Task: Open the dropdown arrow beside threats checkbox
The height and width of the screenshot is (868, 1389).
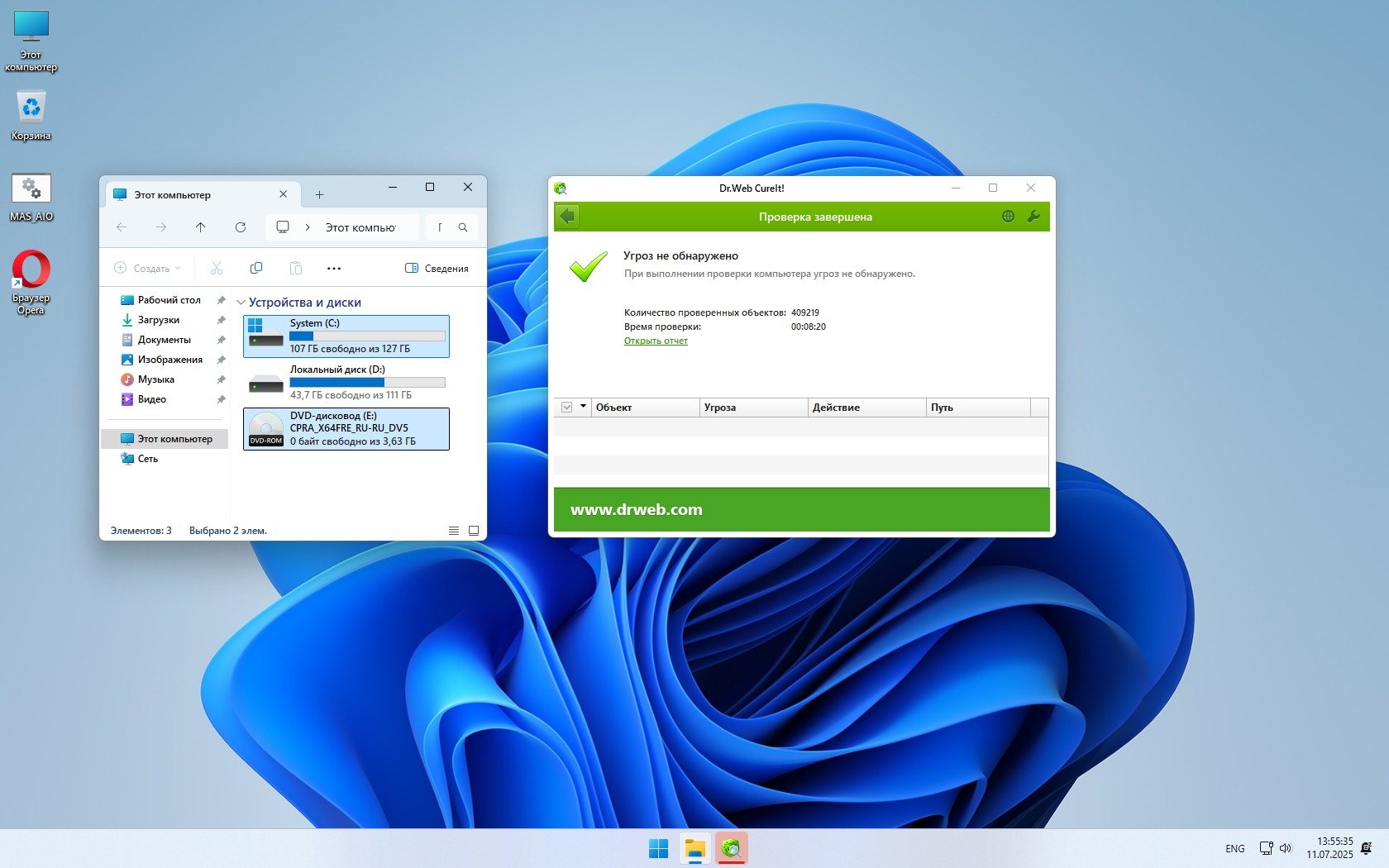Action: coord(583,407)
